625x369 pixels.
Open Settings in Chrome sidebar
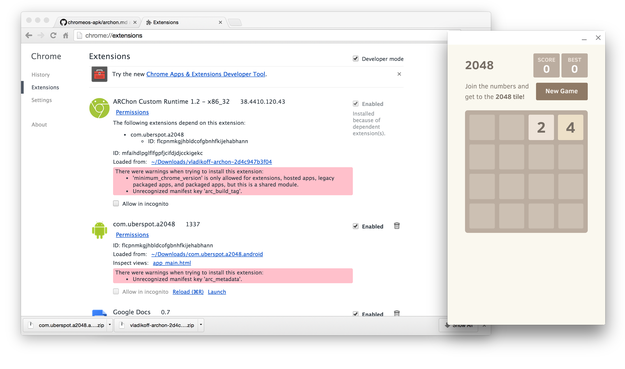[x=41, y=100]
